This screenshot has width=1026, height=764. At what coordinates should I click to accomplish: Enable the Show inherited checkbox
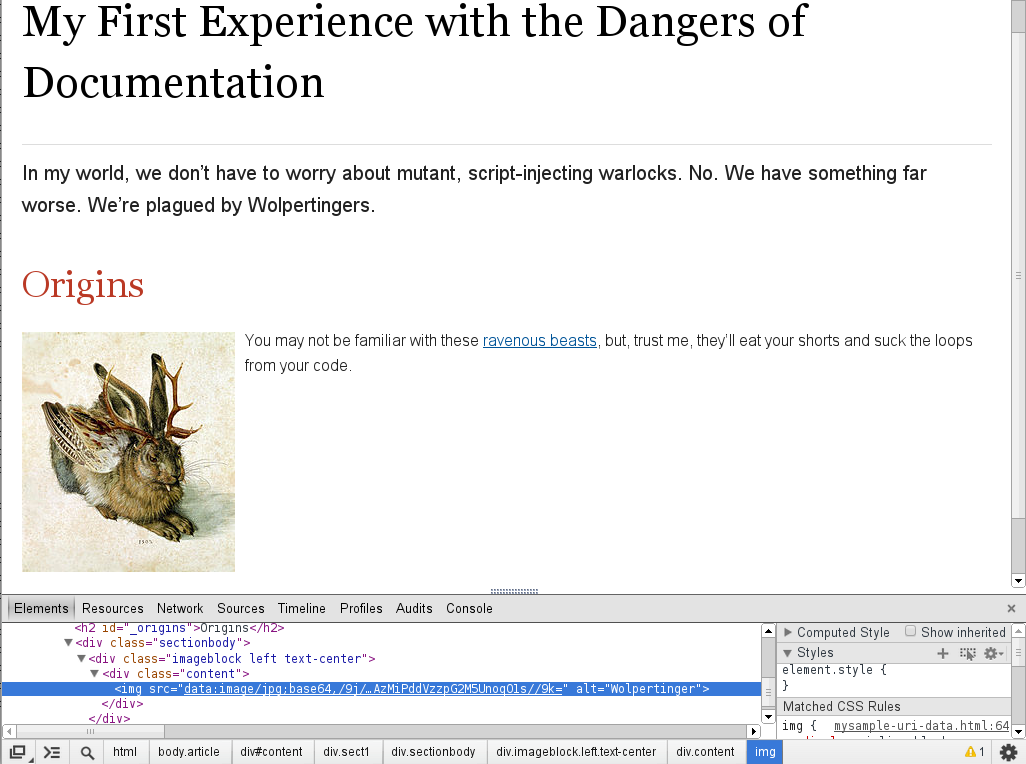coord(911,632)
